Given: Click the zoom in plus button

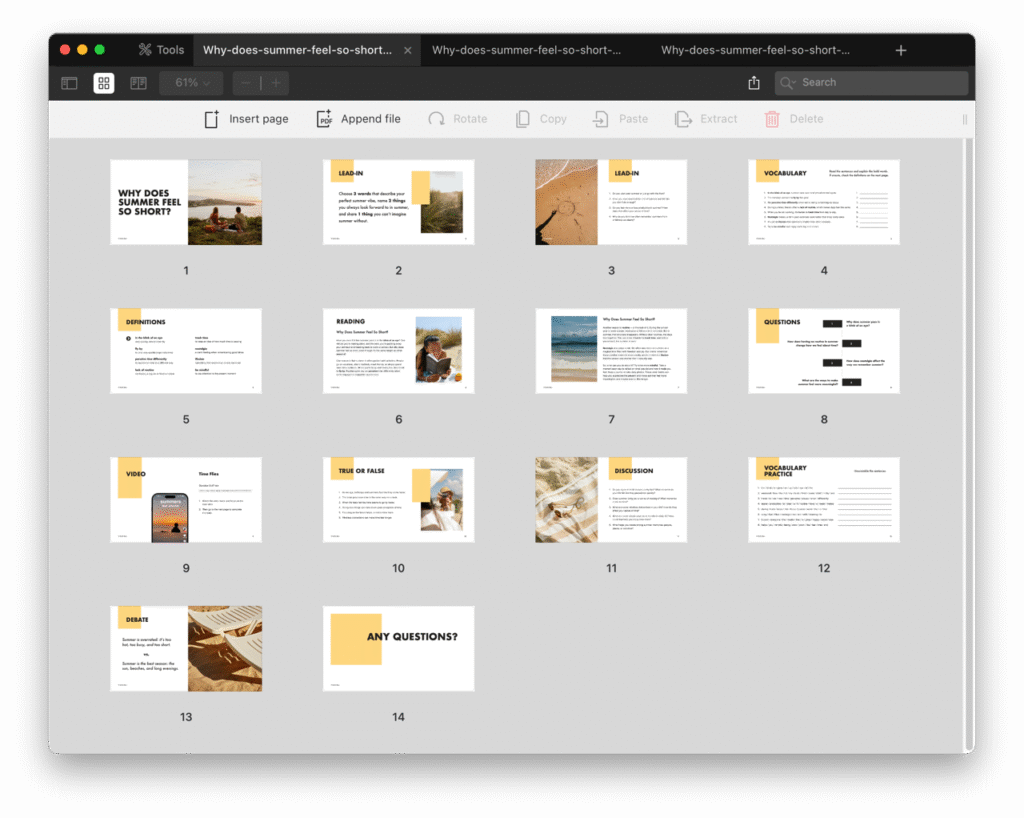Looking at the screenshot, I should tap(276, 83).
